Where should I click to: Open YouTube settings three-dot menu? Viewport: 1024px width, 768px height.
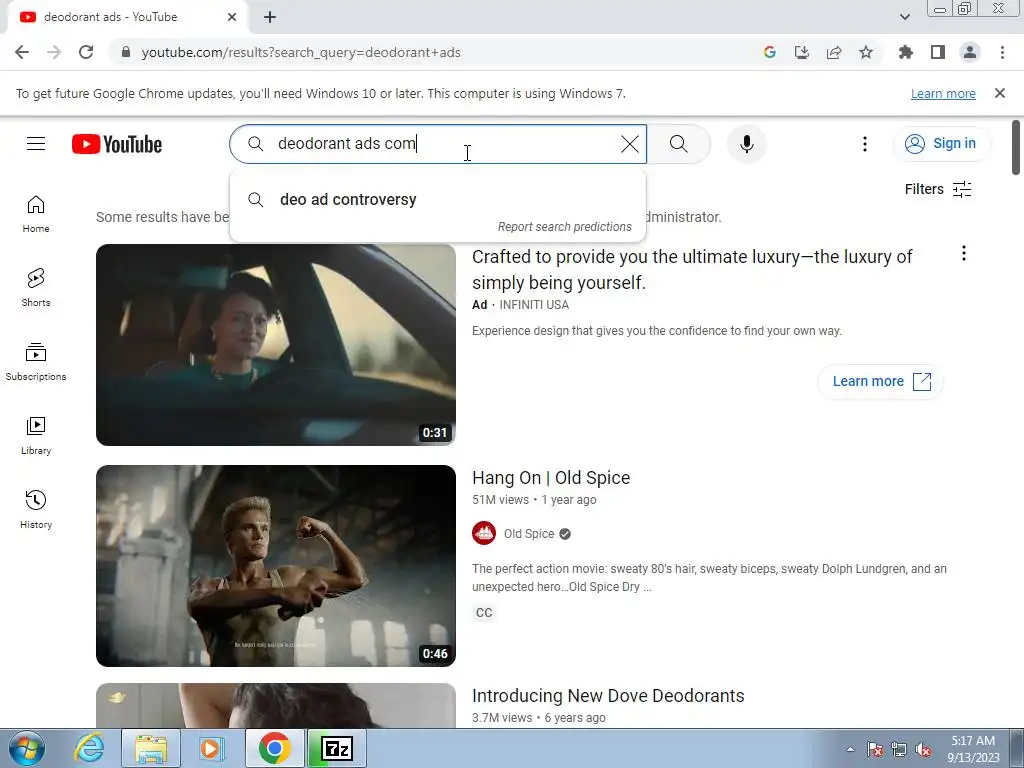(x=865, y=144)
